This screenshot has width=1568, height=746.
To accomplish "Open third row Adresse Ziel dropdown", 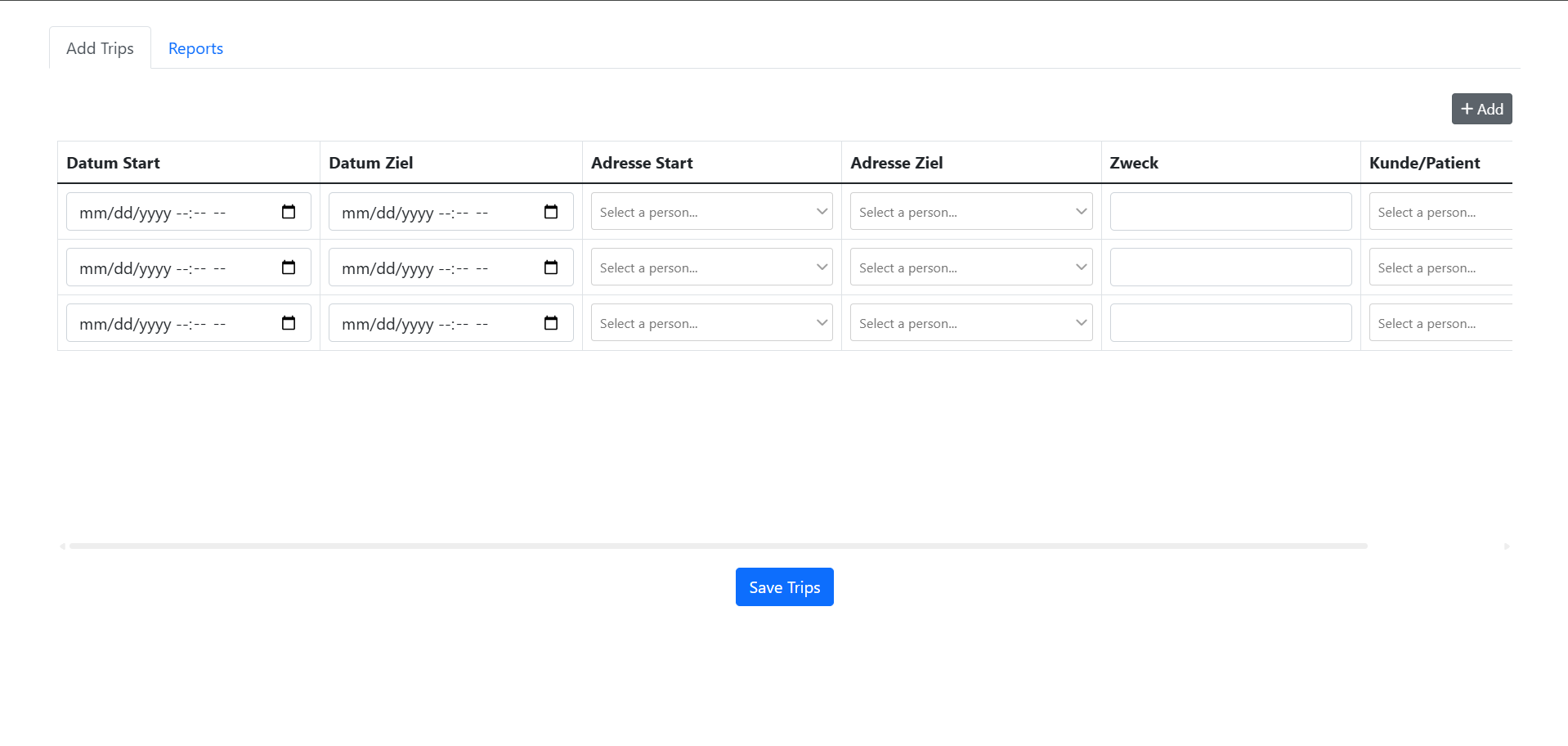I will pyautogui.click(x=970, y=323).
